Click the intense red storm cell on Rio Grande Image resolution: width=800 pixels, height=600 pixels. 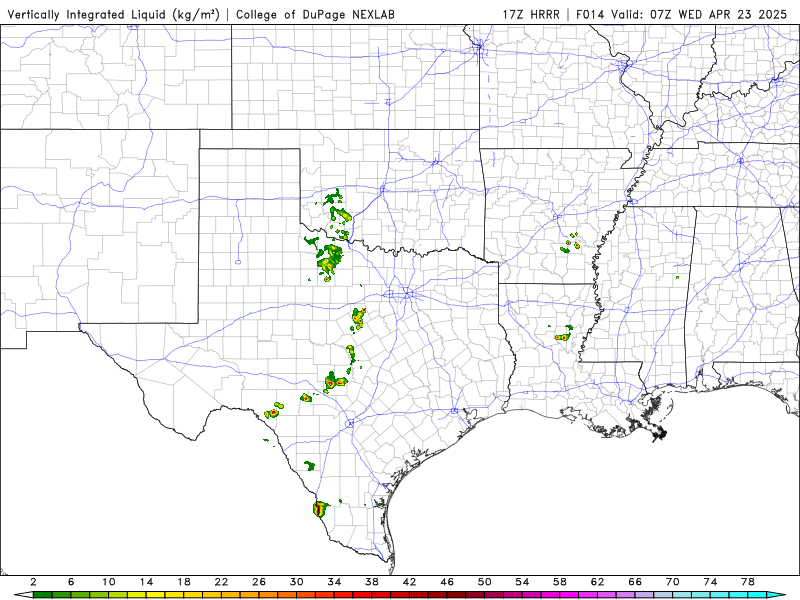coord(319,509)
